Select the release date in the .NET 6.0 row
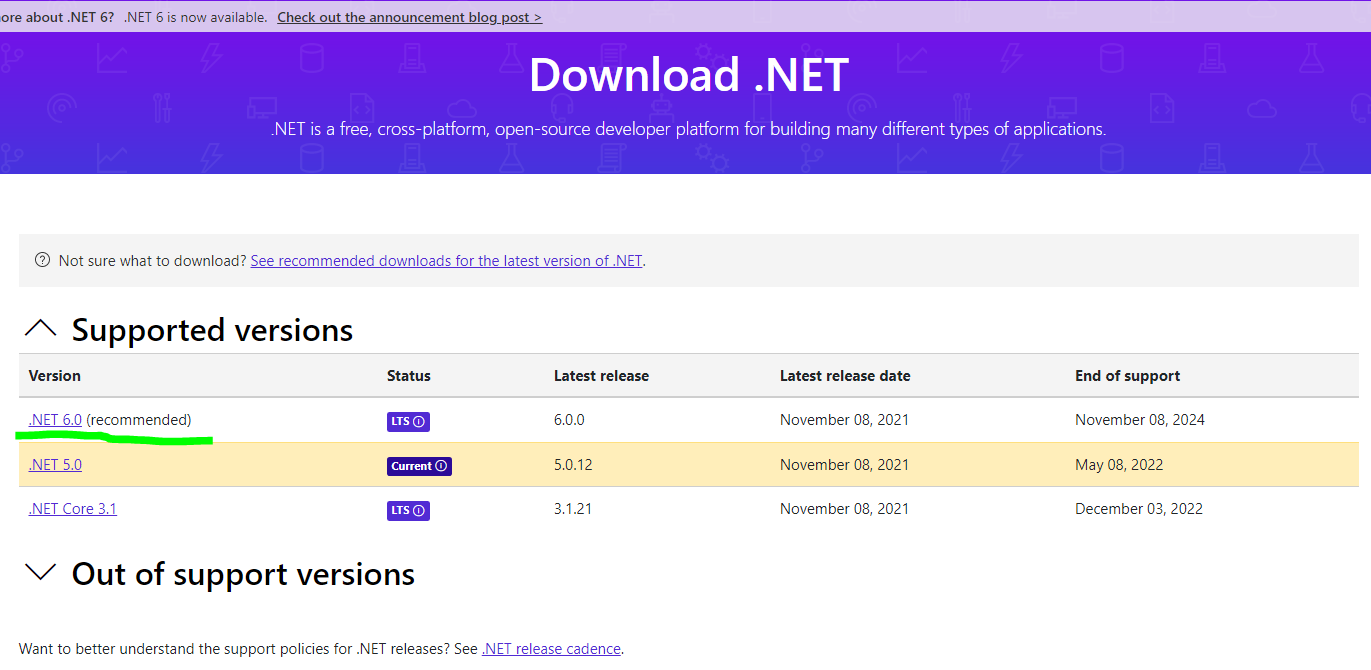Screen dimensions: 1371x670 tap(844, 419)
